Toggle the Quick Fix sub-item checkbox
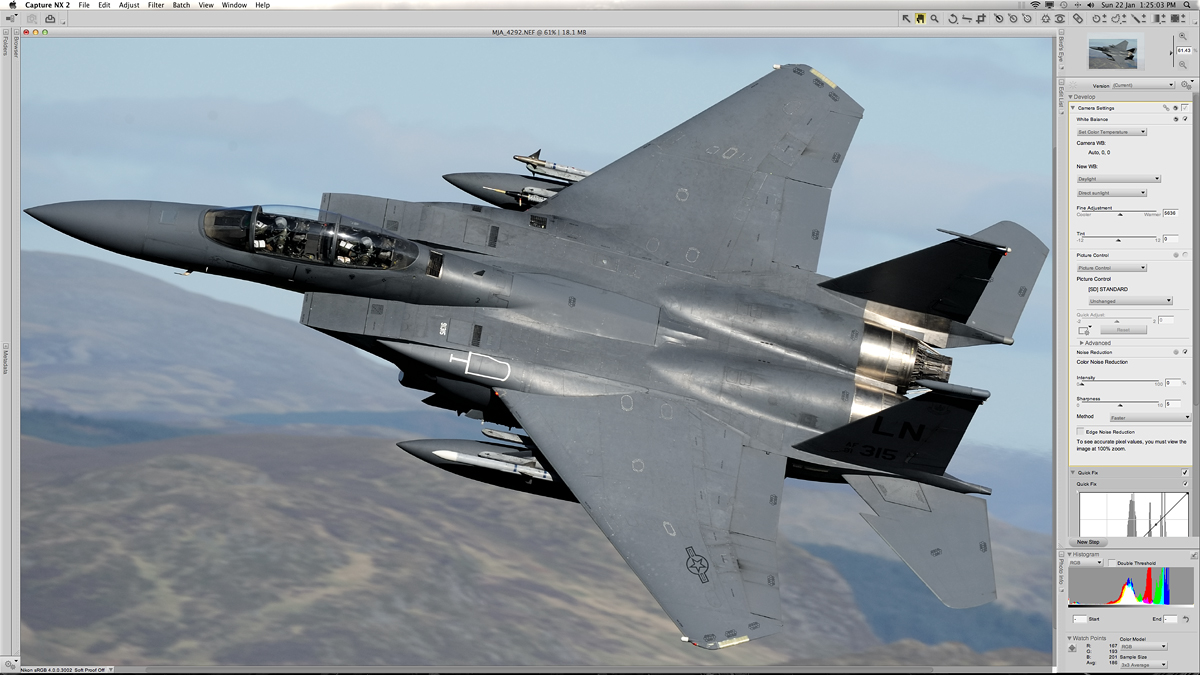This screenshot has width=1200, height=675. click(x=1185, y=484)
